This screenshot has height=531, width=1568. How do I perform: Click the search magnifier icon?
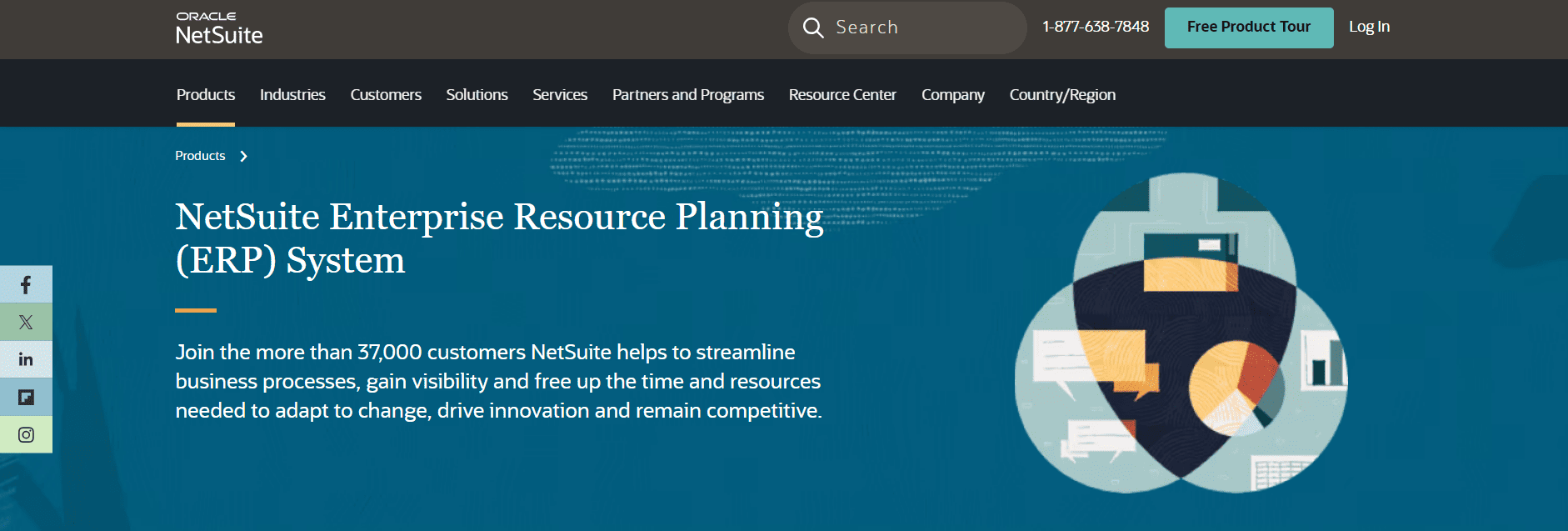[813, 28]
